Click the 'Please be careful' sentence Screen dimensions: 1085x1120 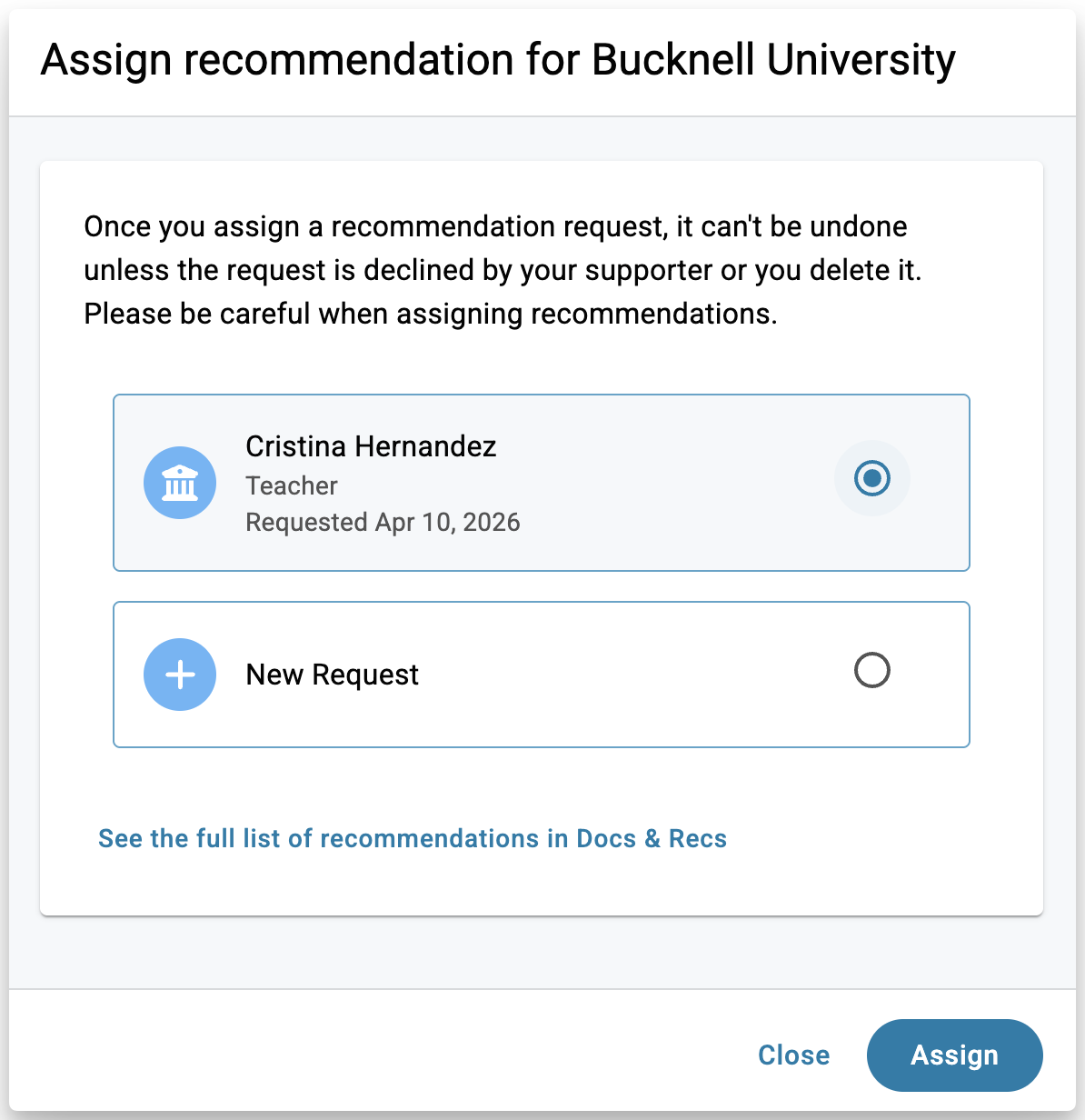point(431,314)
